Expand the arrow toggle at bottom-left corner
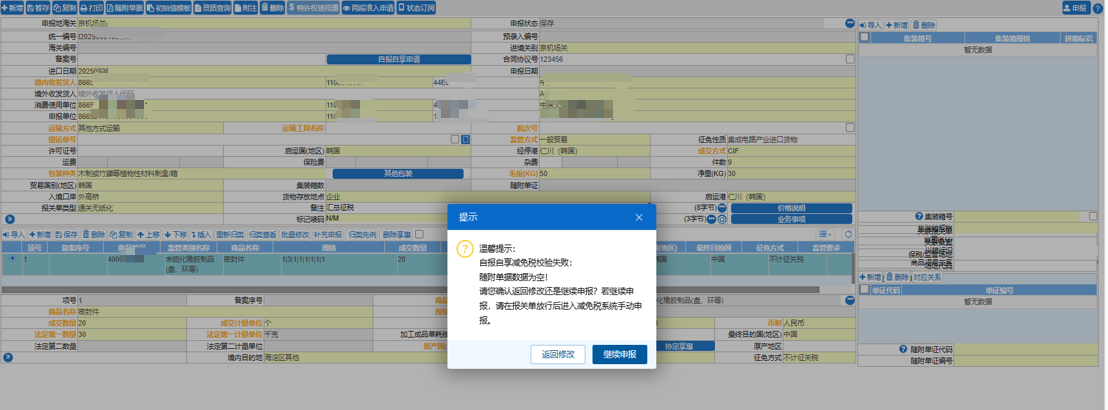 [8, 356]
